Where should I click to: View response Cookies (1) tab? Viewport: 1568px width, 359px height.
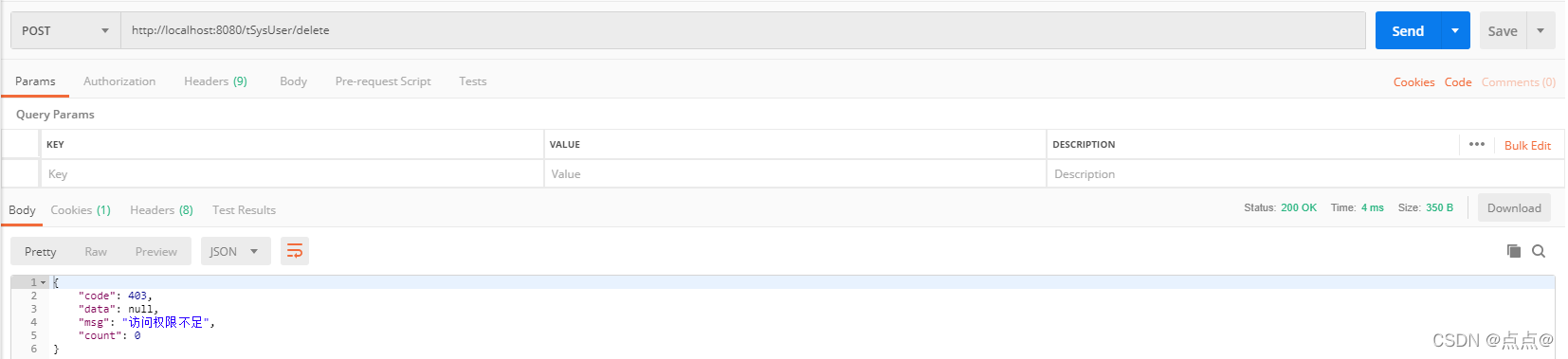tap(81, 210)
